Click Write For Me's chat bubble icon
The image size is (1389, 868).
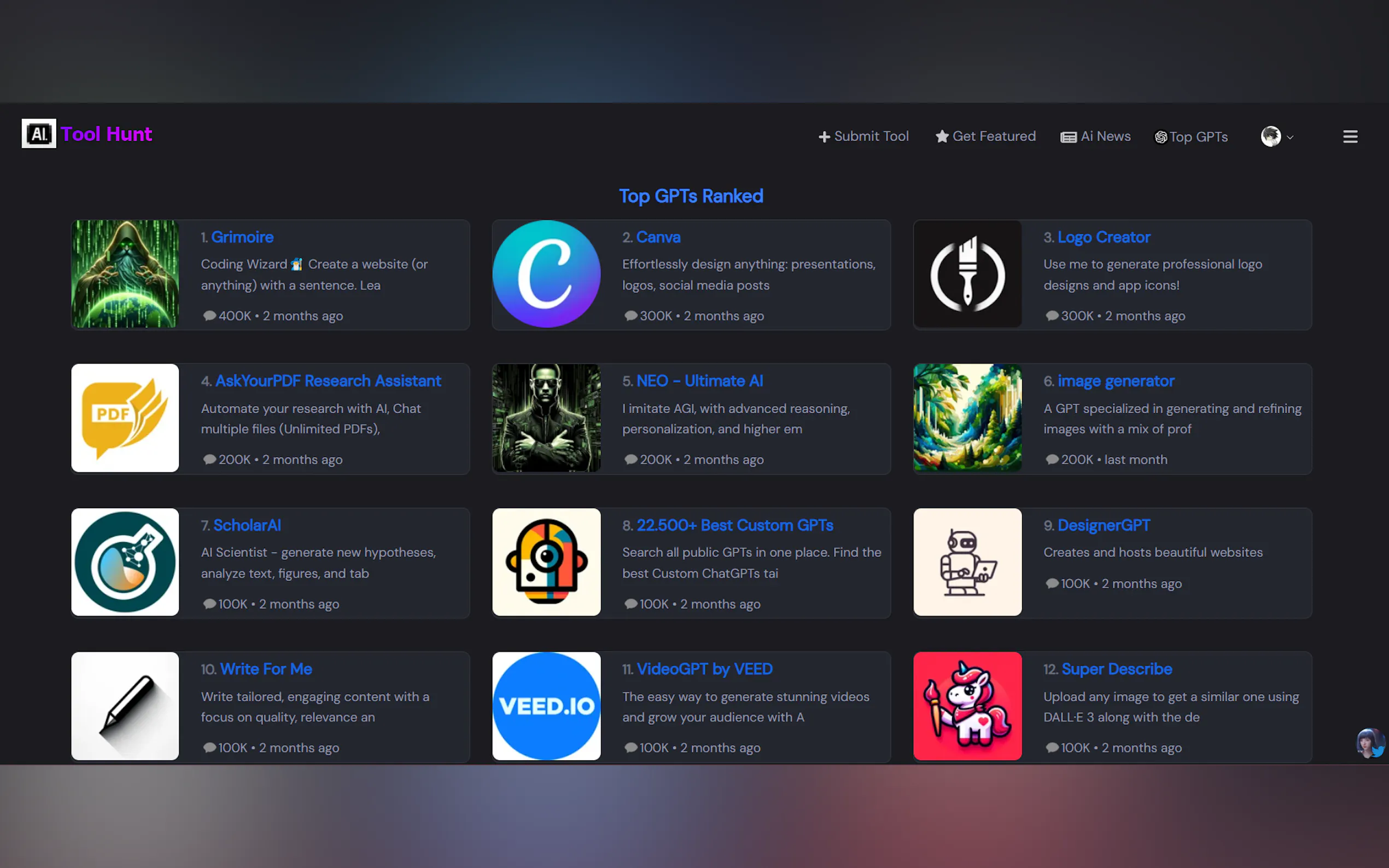209,747
